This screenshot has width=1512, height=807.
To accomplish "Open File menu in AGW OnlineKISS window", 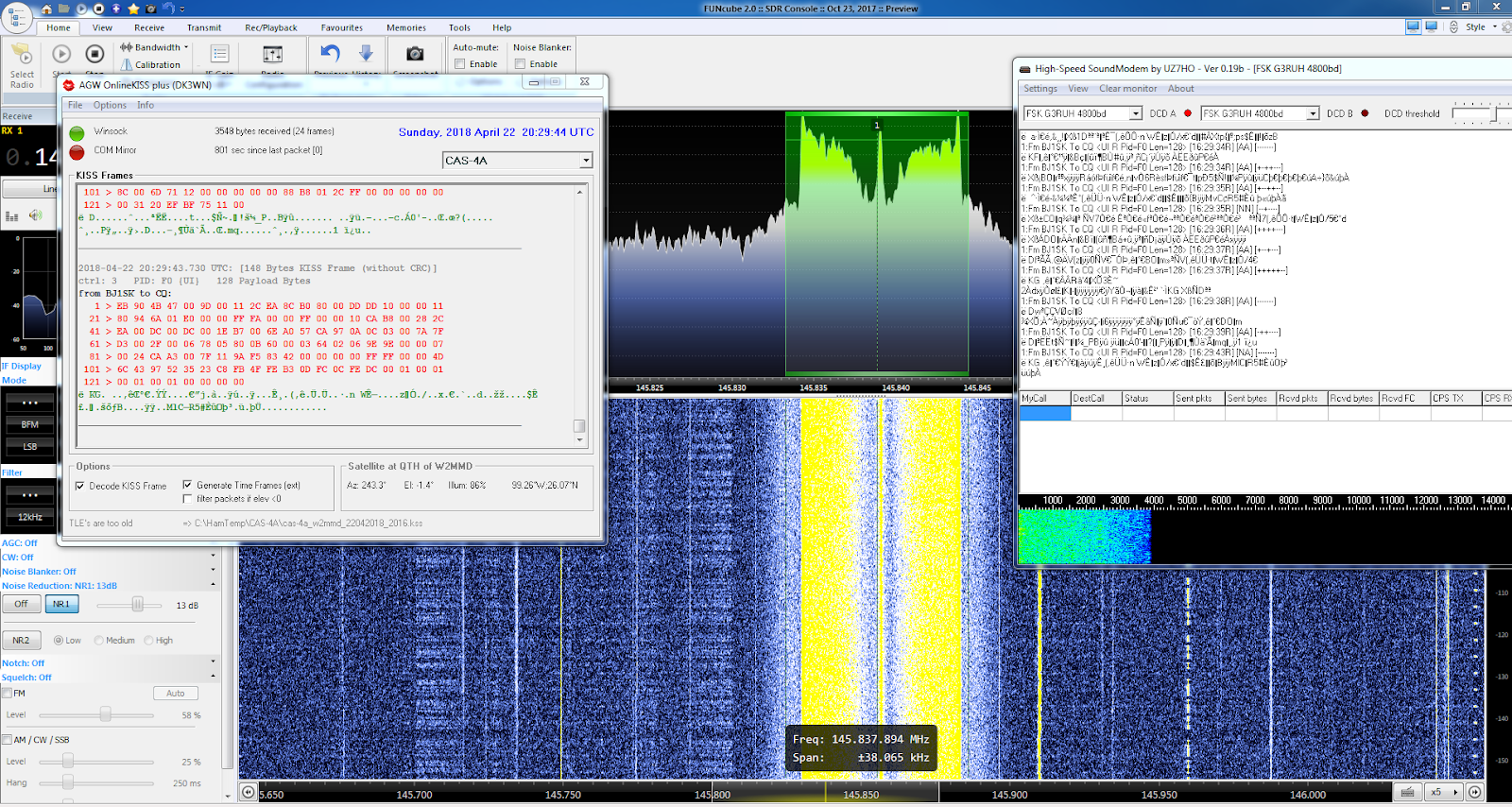I will click(x=76, y=105).
